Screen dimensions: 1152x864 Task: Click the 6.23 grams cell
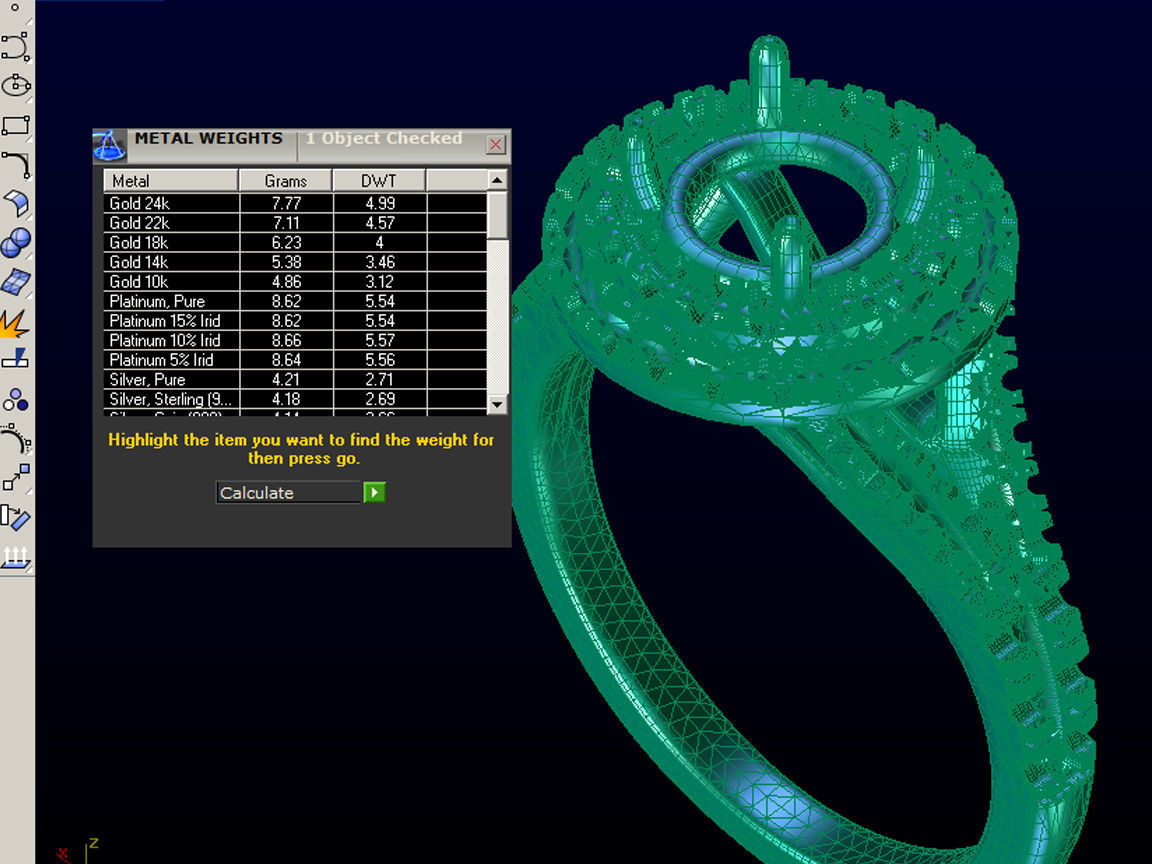[x=286, y=242]
